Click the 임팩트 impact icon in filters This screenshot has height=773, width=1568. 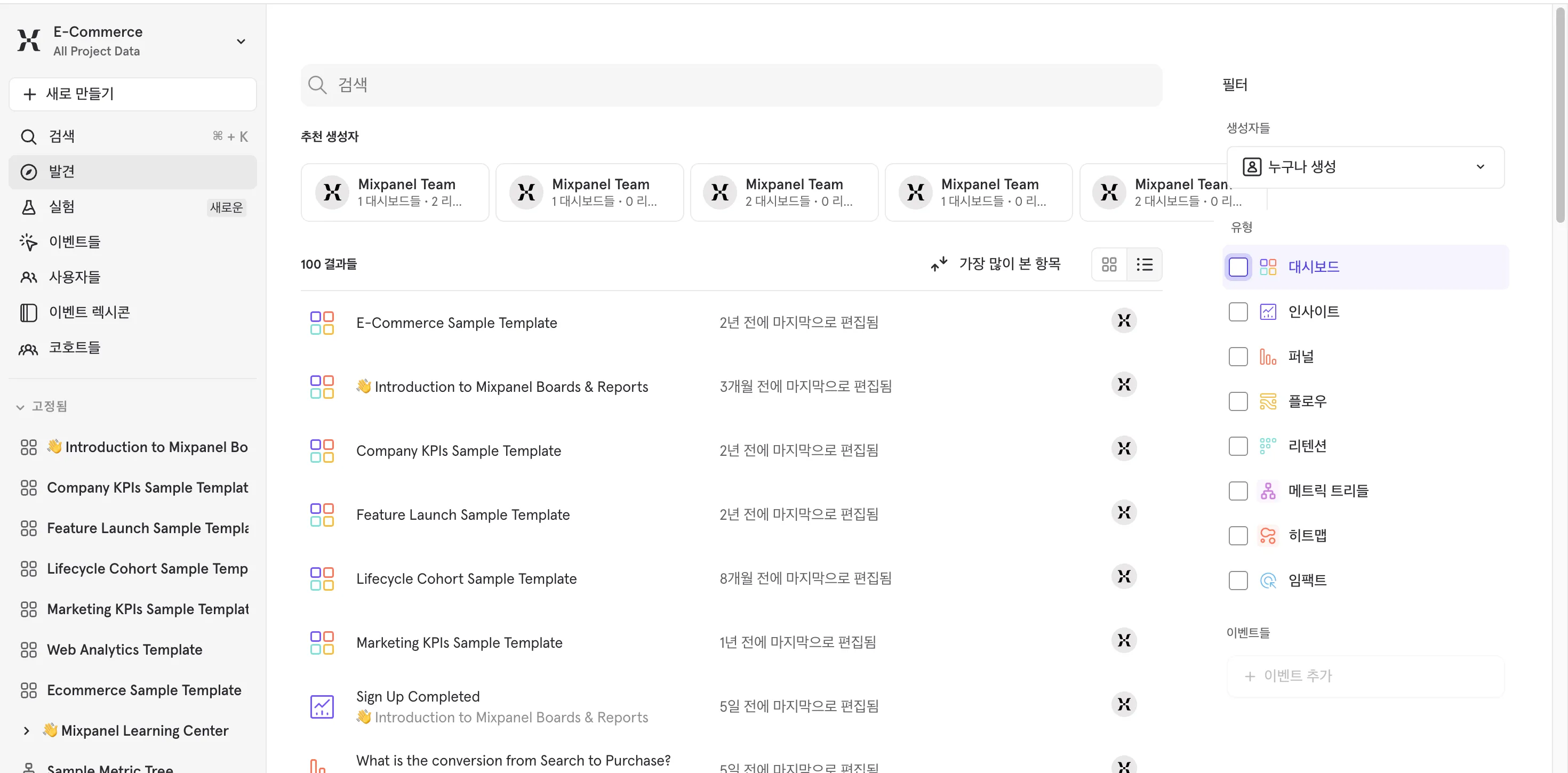(1268, 581)
